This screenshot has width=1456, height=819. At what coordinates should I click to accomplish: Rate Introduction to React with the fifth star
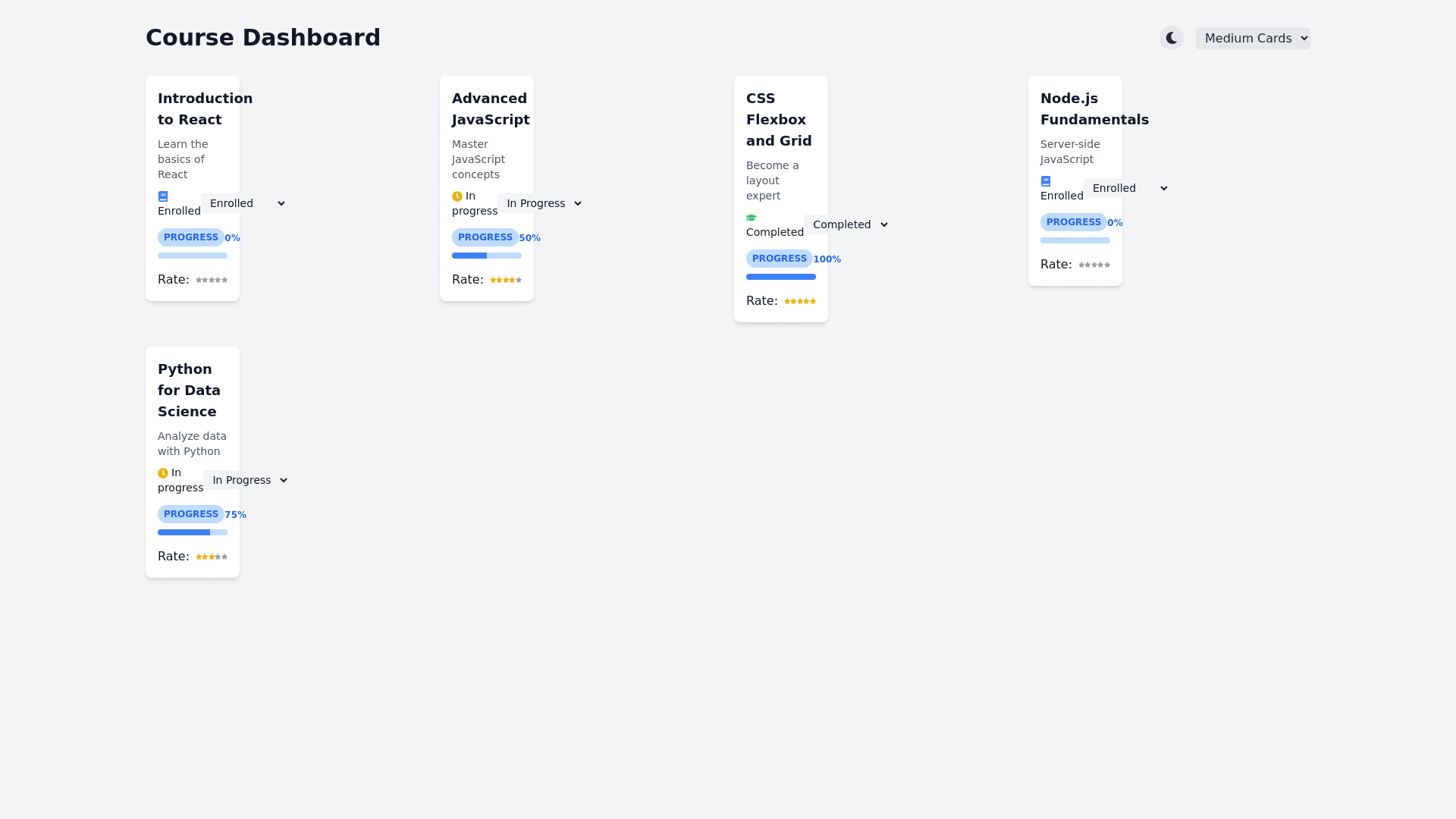click(x=224, y=281)
